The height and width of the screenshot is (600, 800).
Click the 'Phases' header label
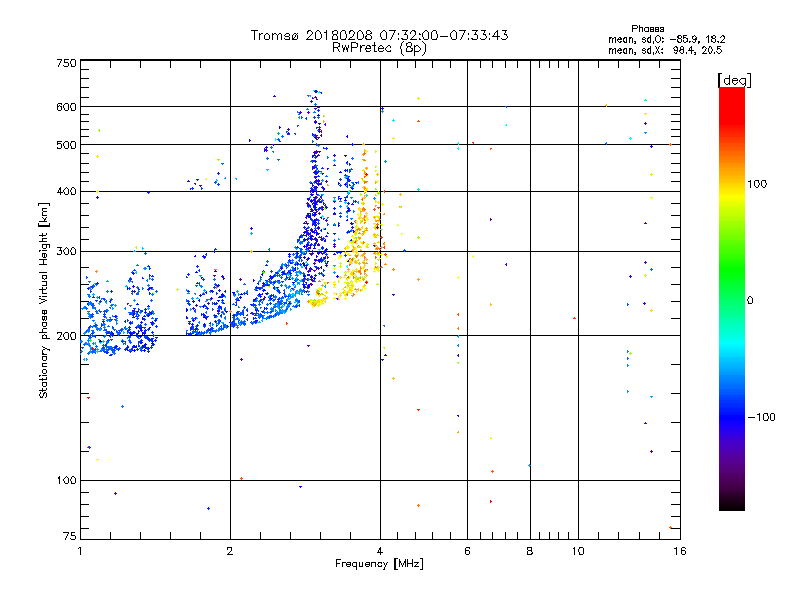pos(647,29)
